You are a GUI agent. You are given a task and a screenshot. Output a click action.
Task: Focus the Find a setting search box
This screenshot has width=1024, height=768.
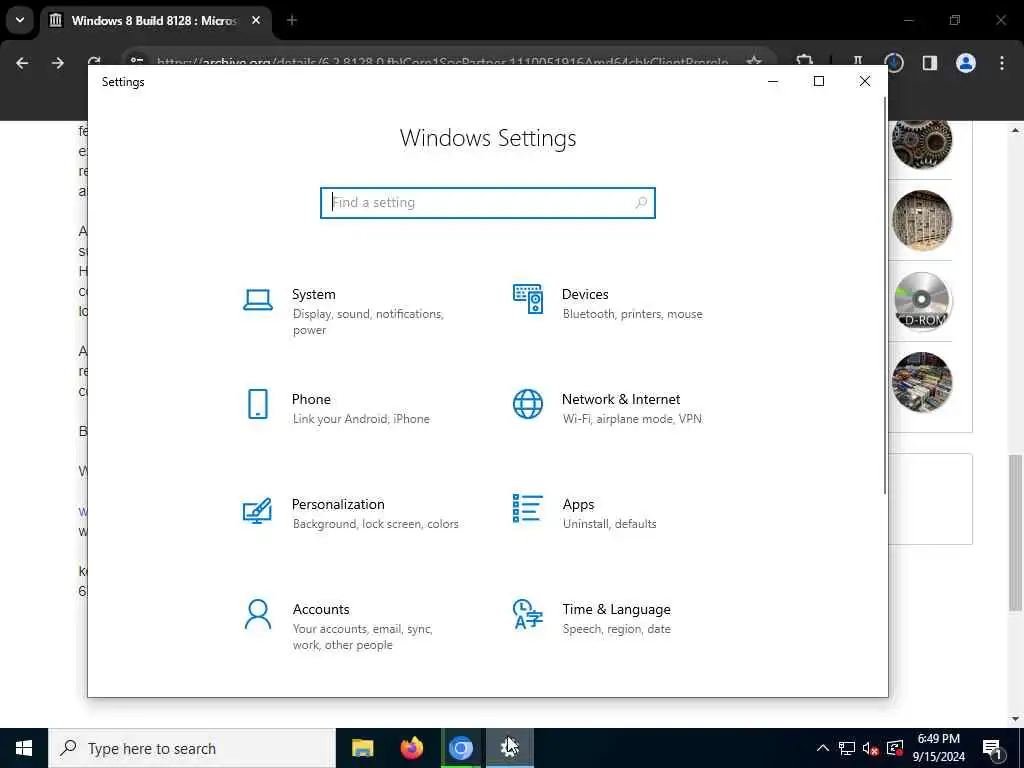pyautogui.click(x=488, y=202)
